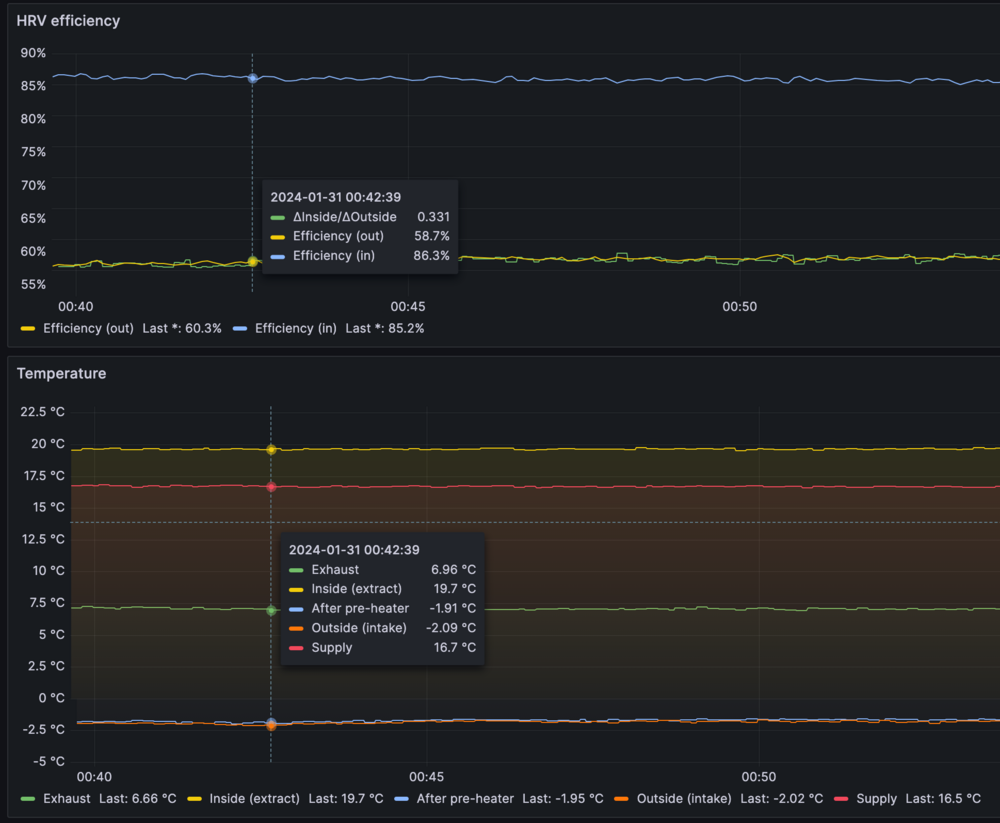Toggle After pre-heater series label in legend
1000x823 pixels.
pyautogui.click(x=465, y=799)
